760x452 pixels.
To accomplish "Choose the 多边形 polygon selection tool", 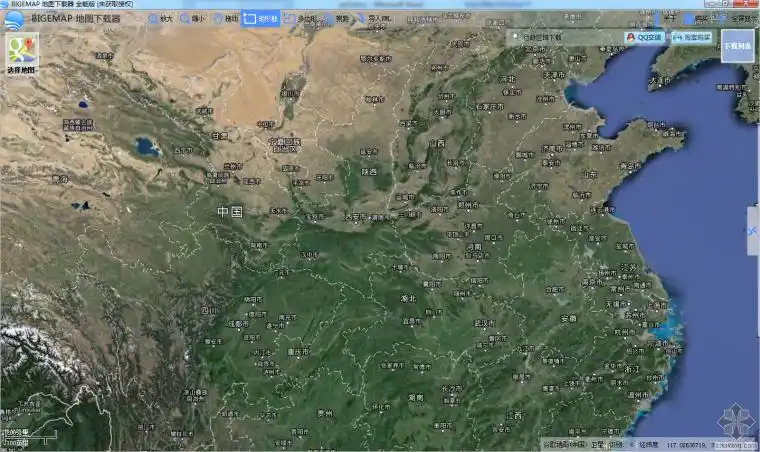I will (304, 18).
